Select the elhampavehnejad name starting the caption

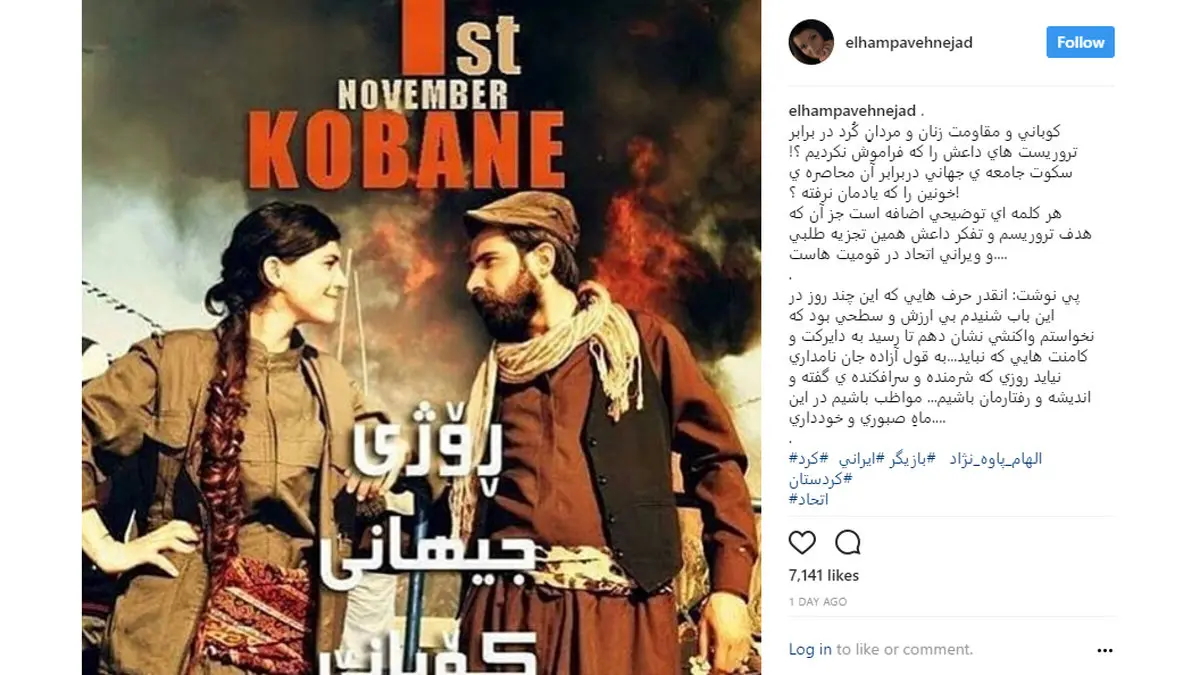click(851, 111)
